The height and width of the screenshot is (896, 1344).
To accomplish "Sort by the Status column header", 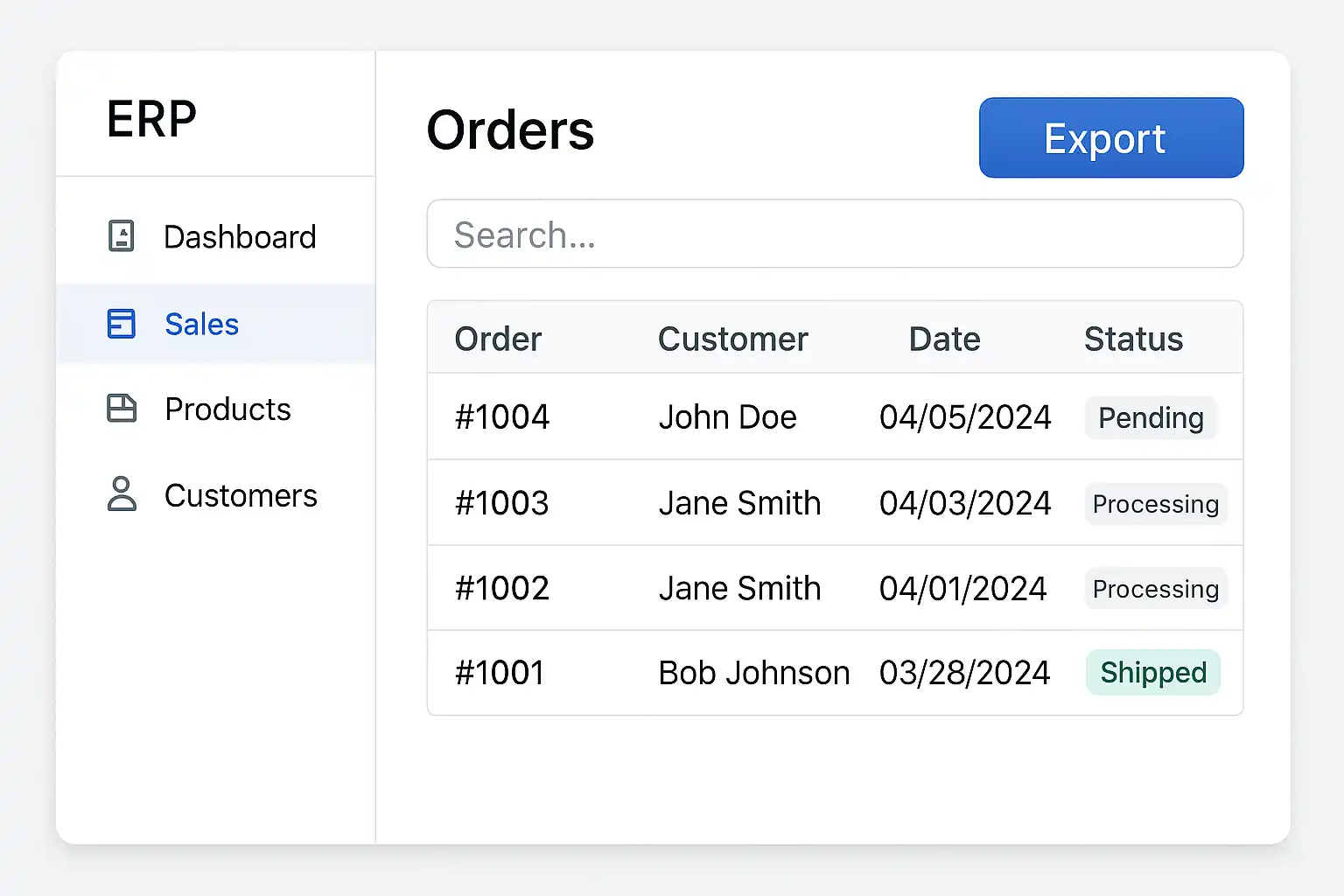I will tap(1133, 339).
